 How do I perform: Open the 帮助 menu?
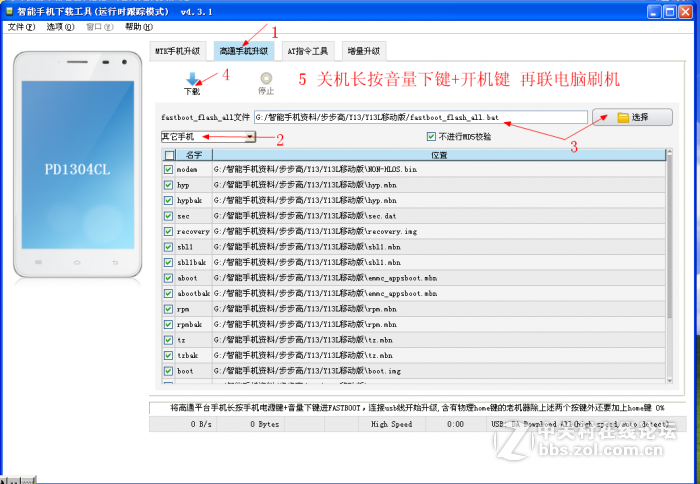point(138,27)
